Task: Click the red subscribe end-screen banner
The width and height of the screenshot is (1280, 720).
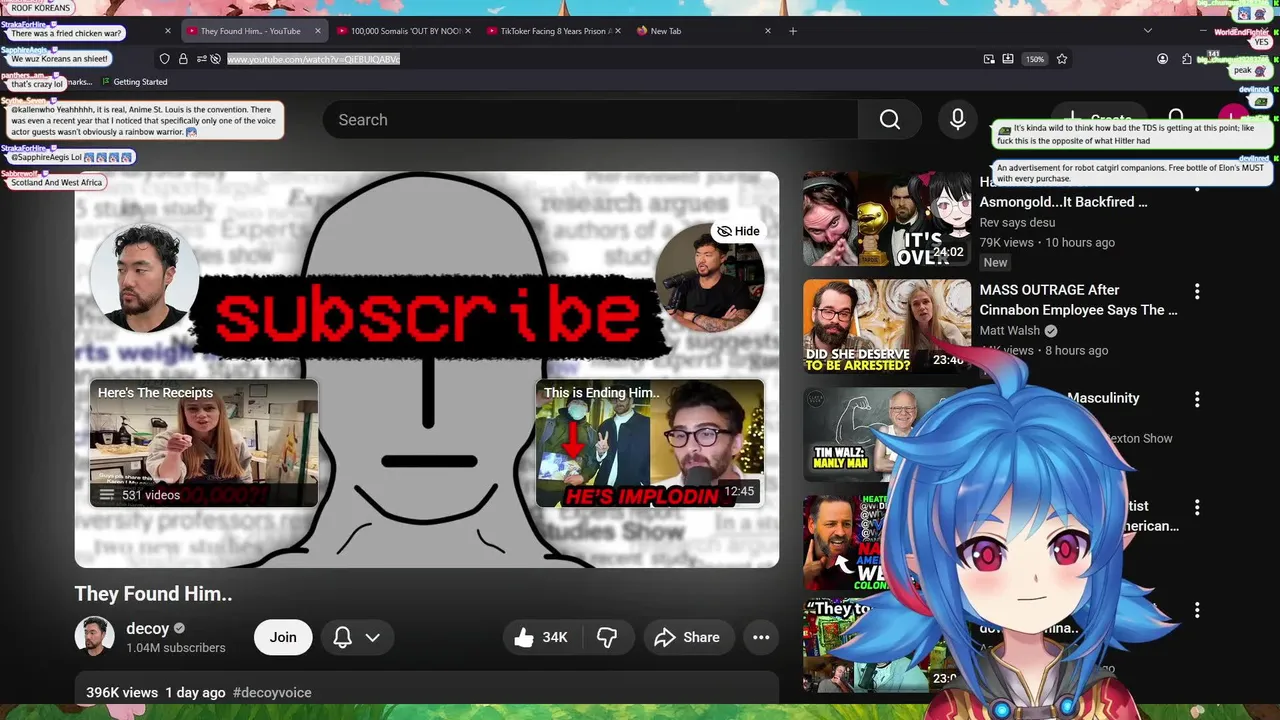Action: click(430, 314)
